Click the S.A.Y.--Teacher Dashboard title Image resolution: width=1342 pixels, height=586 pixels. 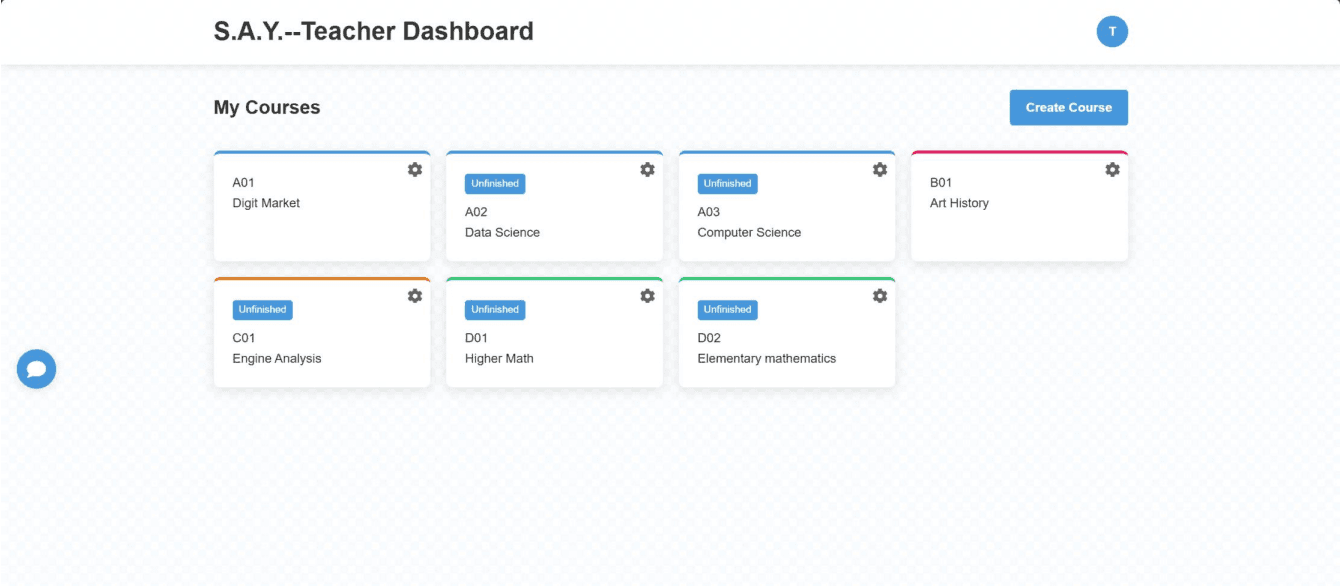373,32
